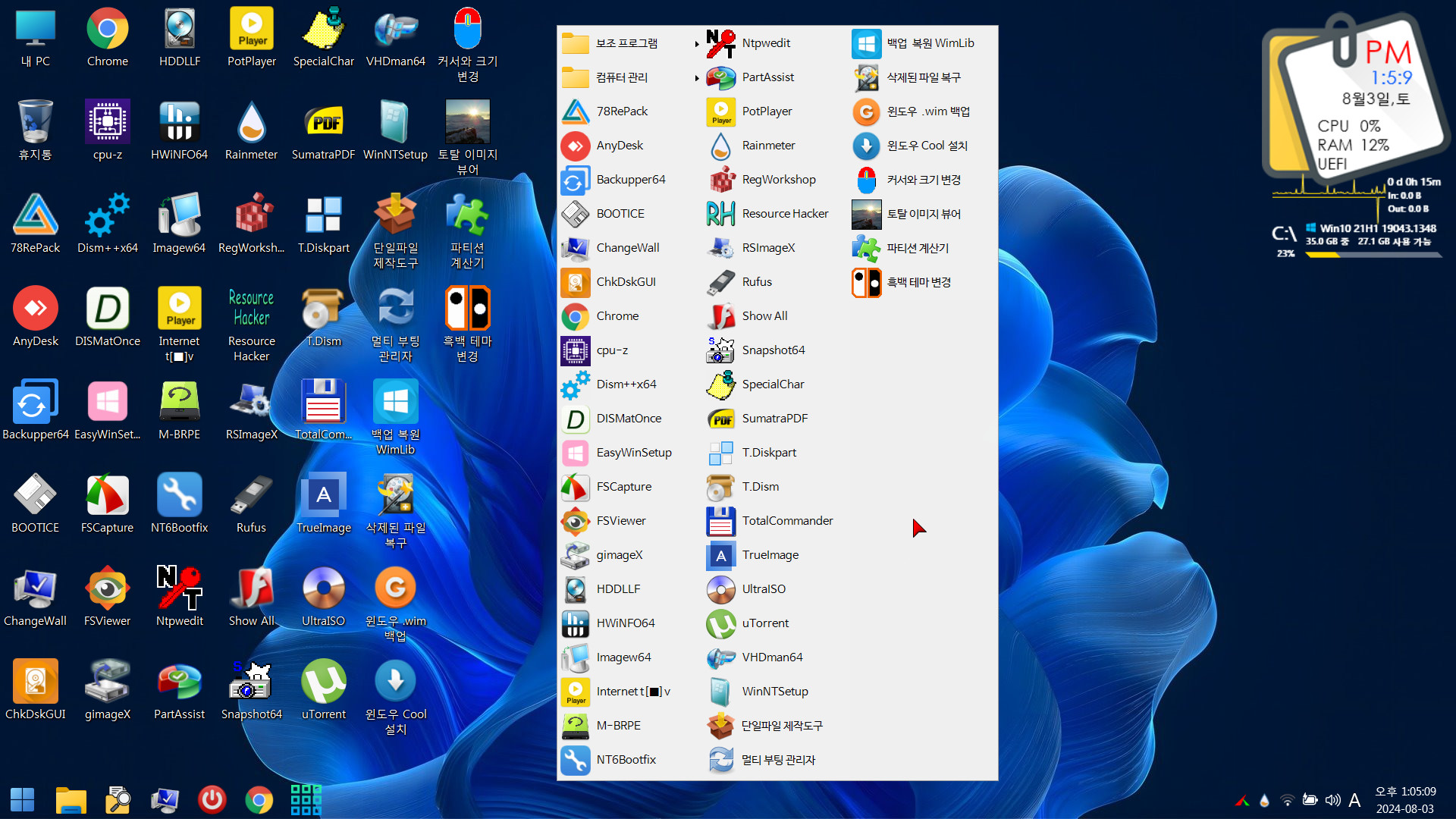Screen dimensions: 1456x819
Task: Open VHDman64 desktop shortcut
Action: 396,38
